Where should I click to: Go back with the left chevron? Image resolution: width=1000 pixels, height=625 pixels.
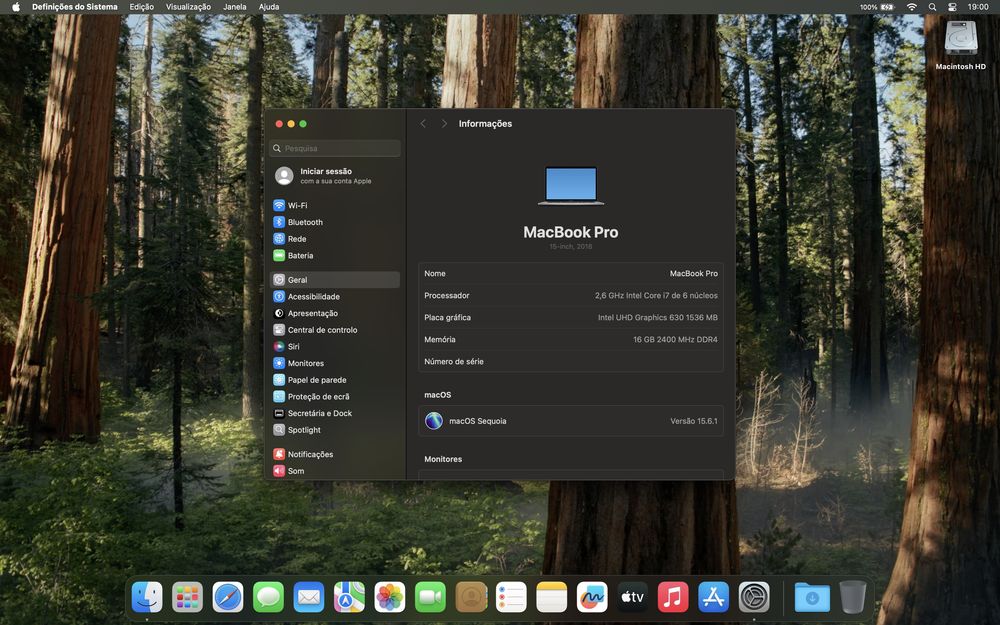423,124
